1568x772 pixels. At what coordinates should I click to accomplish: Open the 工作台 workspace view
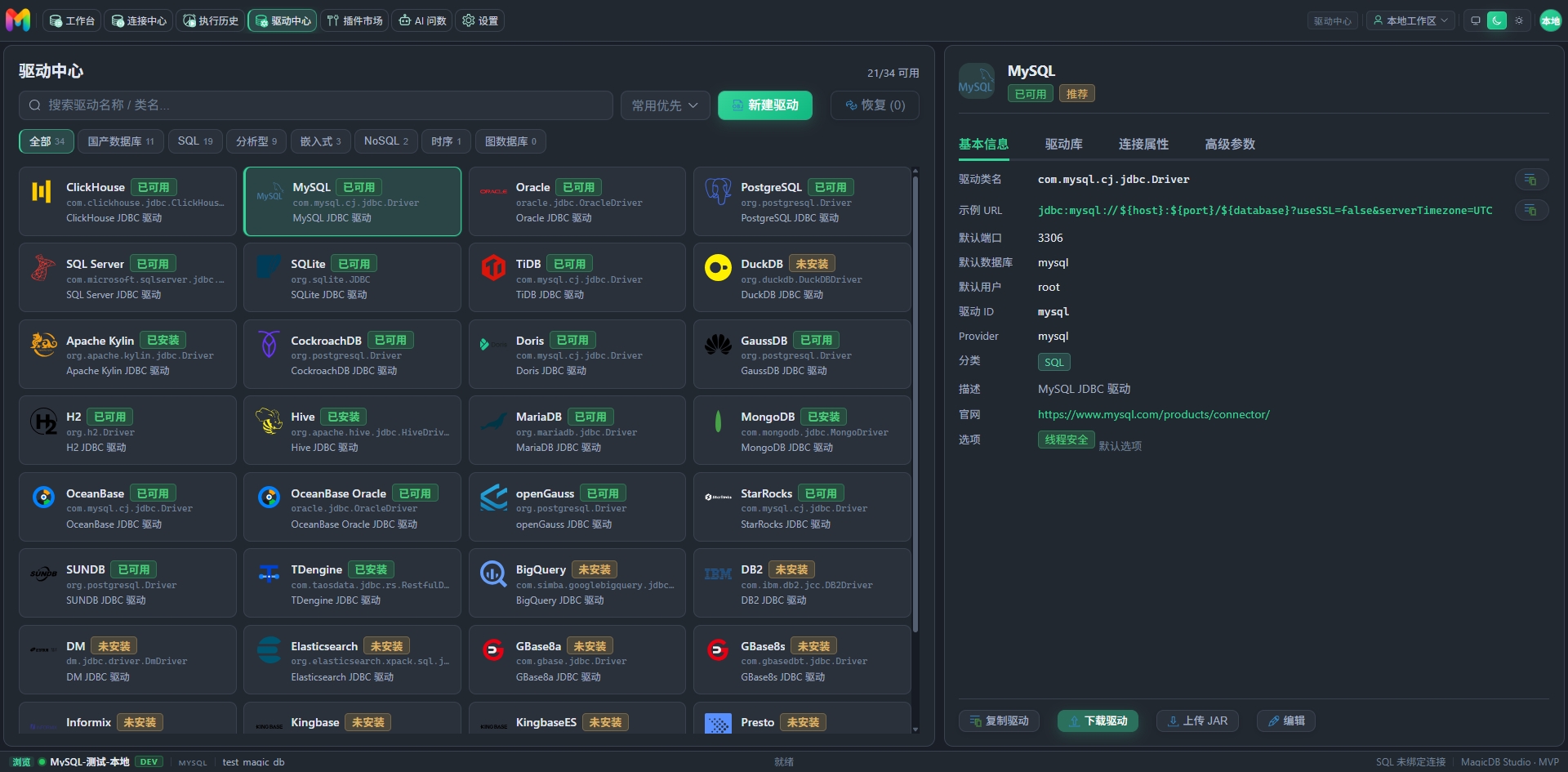(72, 20)
